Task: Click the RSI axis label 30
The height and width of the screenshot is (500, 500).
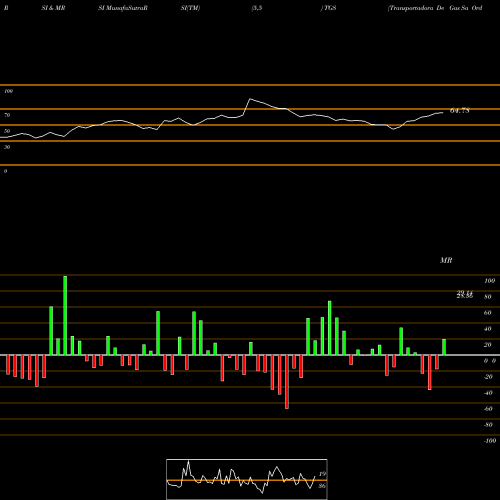Action: click(7, 147)
